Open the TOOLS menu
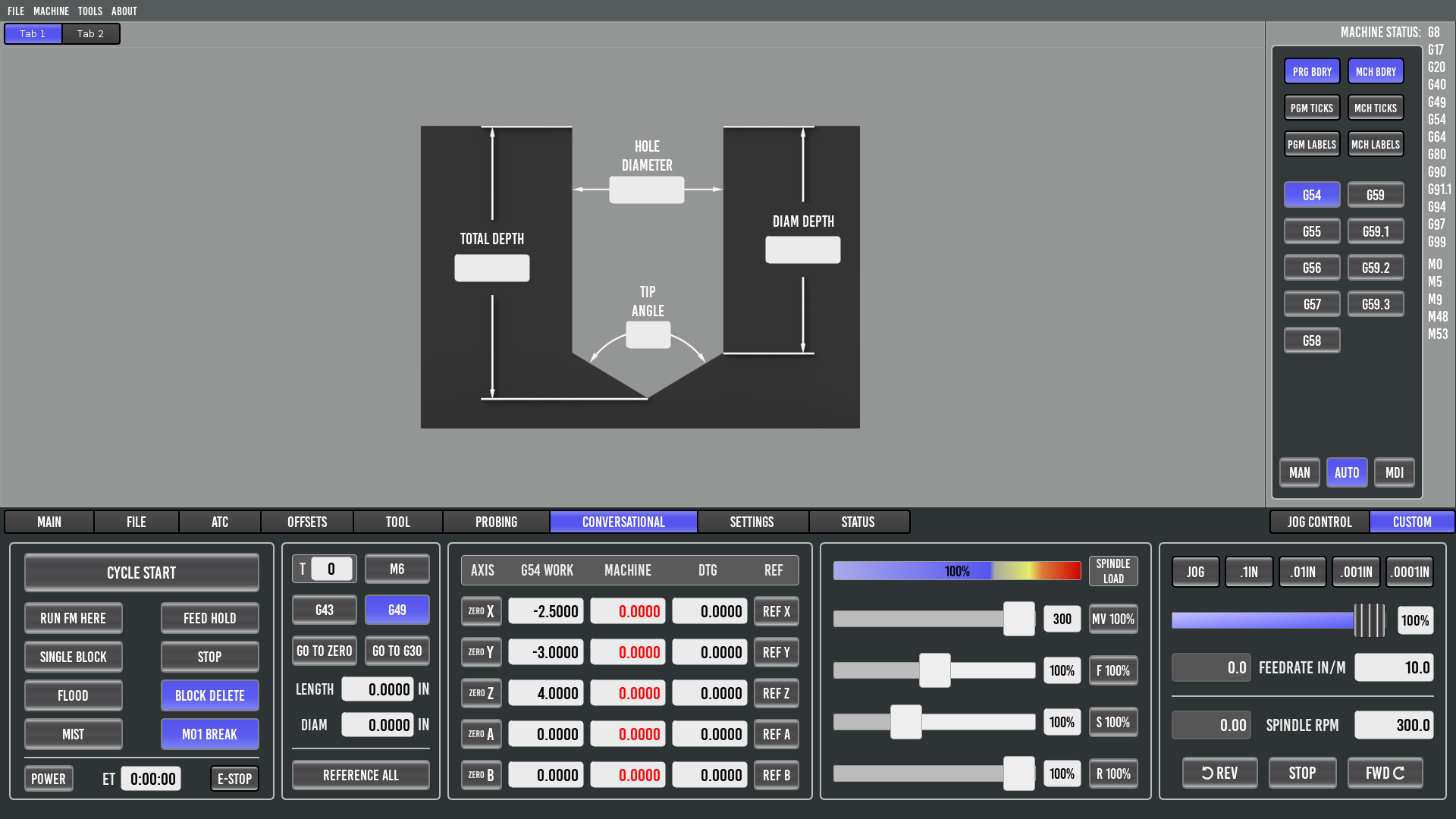This screenshot has width=1456, height=819. 89,11
